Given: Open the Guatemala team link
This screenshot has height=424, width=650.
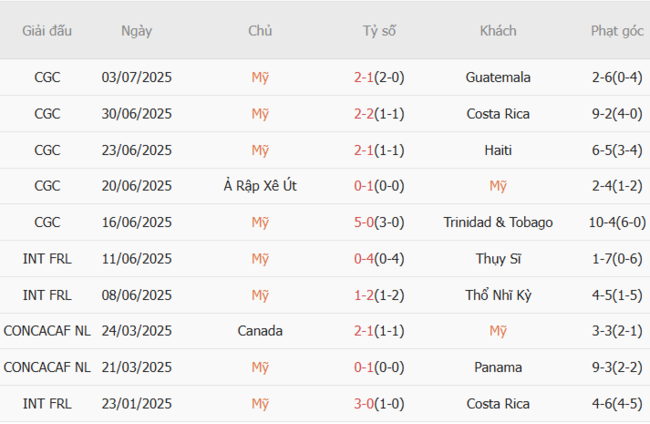Looking at the screenshot, I should coord(498,77).
